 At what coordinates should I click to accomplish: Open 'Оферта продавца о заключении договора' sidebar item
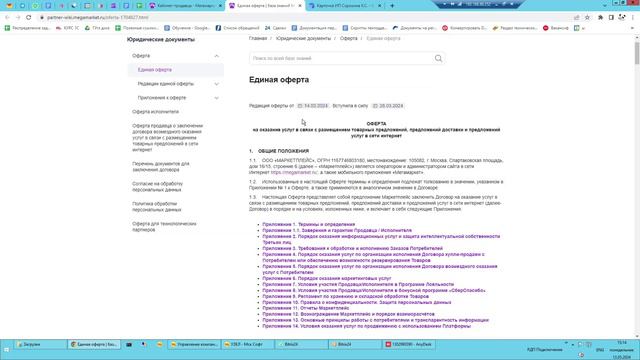(167, 138)
